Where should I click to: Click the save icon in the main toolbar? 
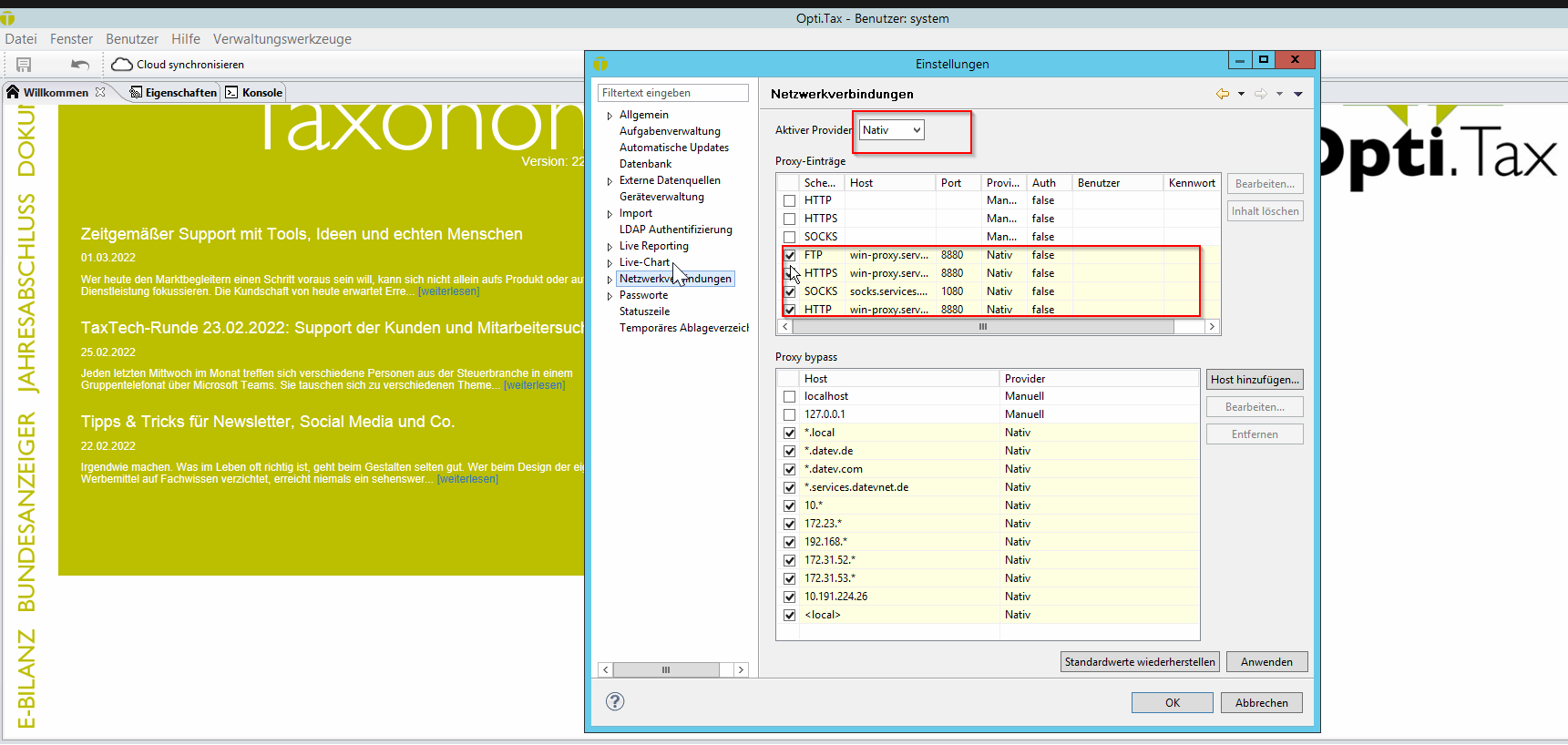coord(24,65)
